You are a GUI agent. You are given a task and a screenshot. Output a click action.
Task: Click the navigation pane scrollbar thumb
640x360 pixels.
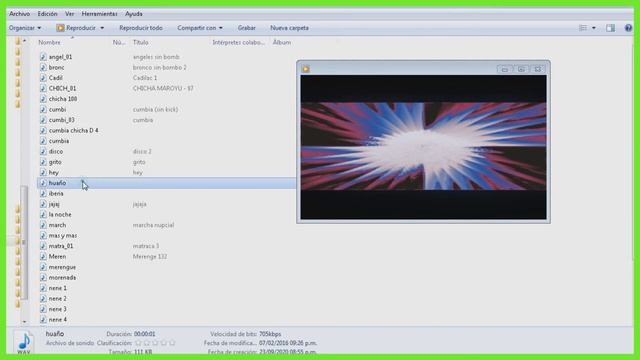pyautogui.click(x=24, y=242)
